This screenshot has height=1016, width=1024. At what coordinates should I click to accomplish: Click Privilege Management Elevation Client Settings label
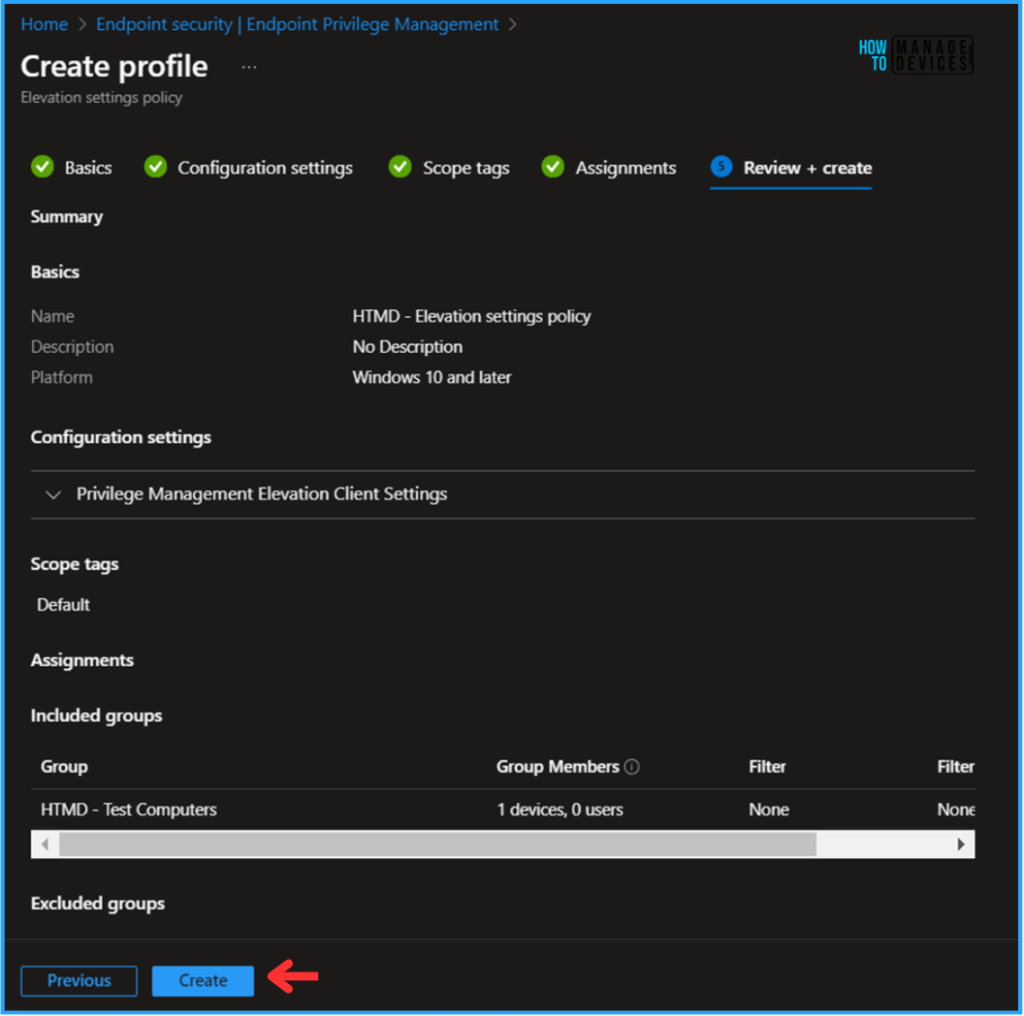[x=261, y=494]
